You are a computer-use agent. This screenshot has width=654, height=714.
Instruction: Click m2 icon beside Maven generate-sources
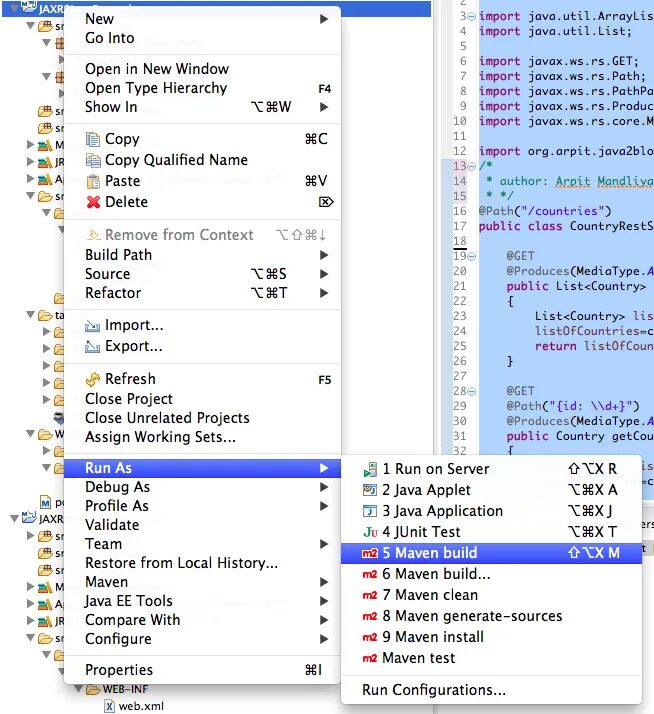[x=370, y=616]
